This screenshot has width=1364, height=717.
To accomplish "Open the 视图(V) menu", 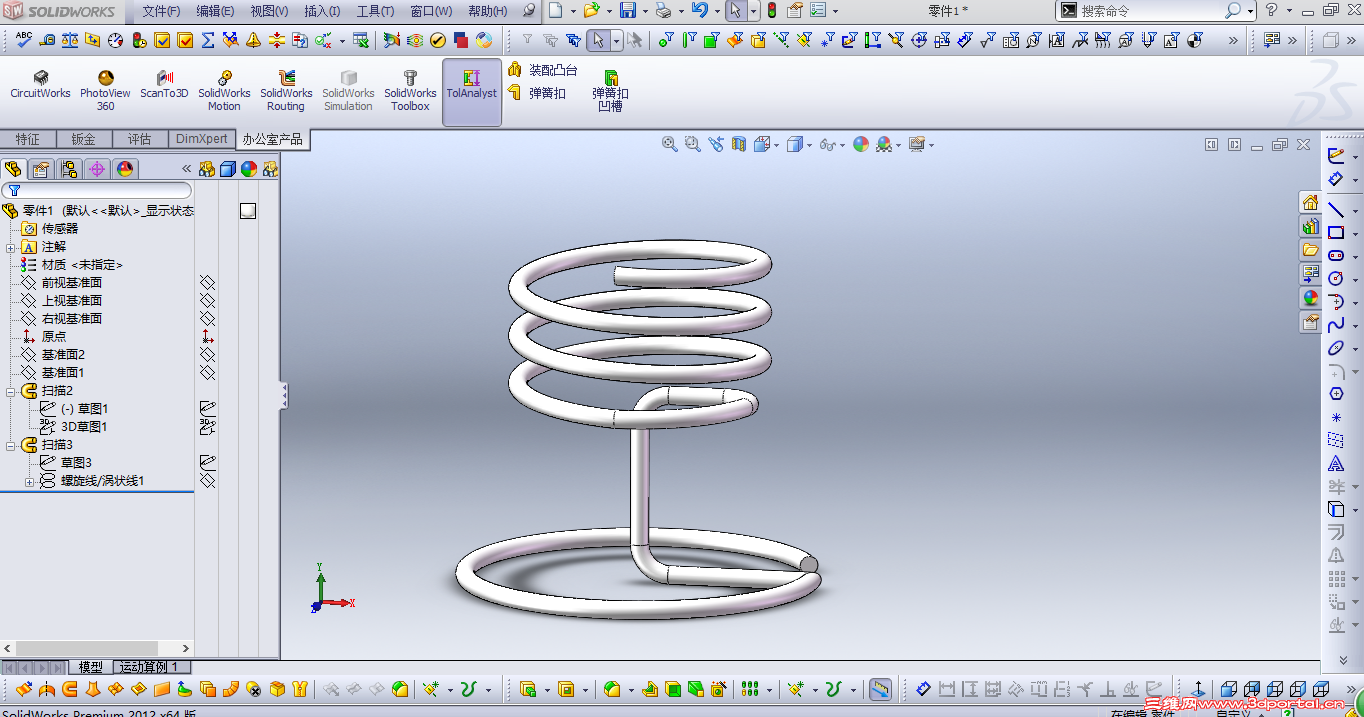I will point(269,11).
